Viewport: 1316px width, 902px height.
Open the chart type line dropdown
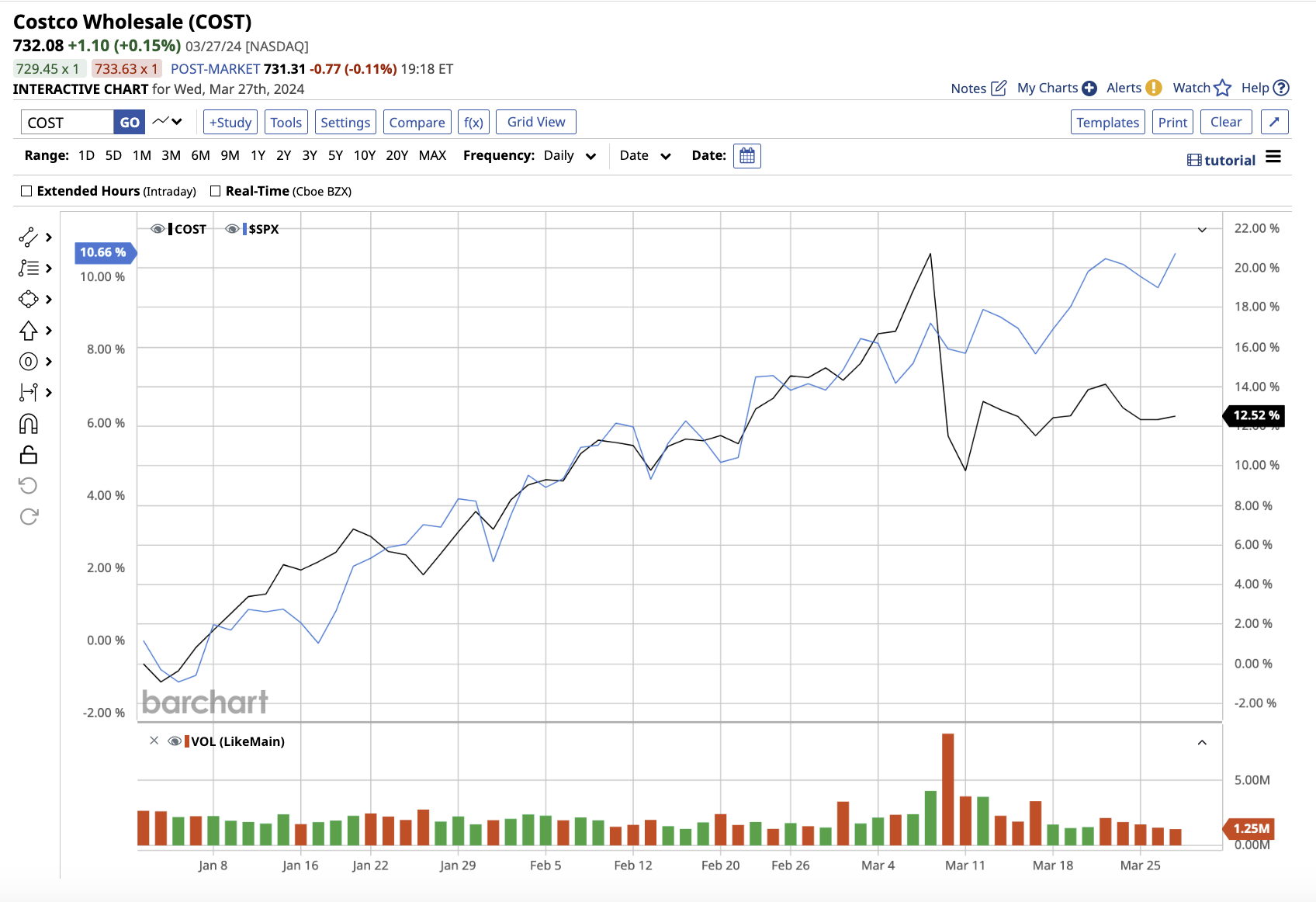coord(167,122)
